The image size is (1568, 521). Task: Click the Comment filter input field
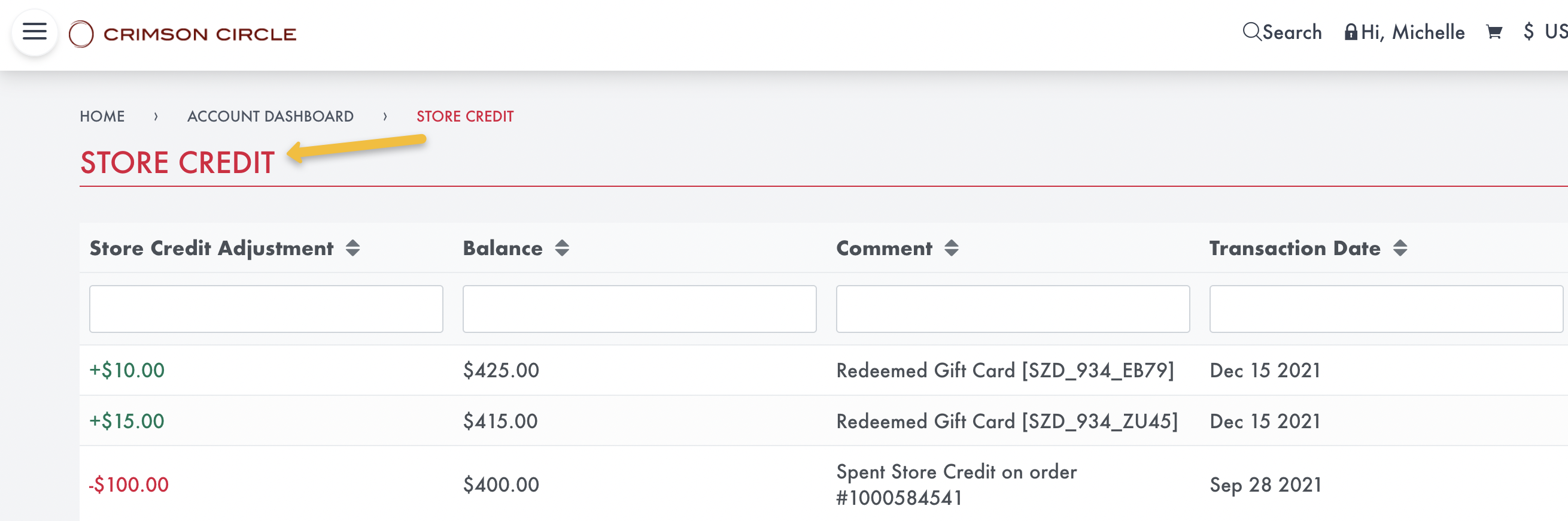tap(1012, 309)
